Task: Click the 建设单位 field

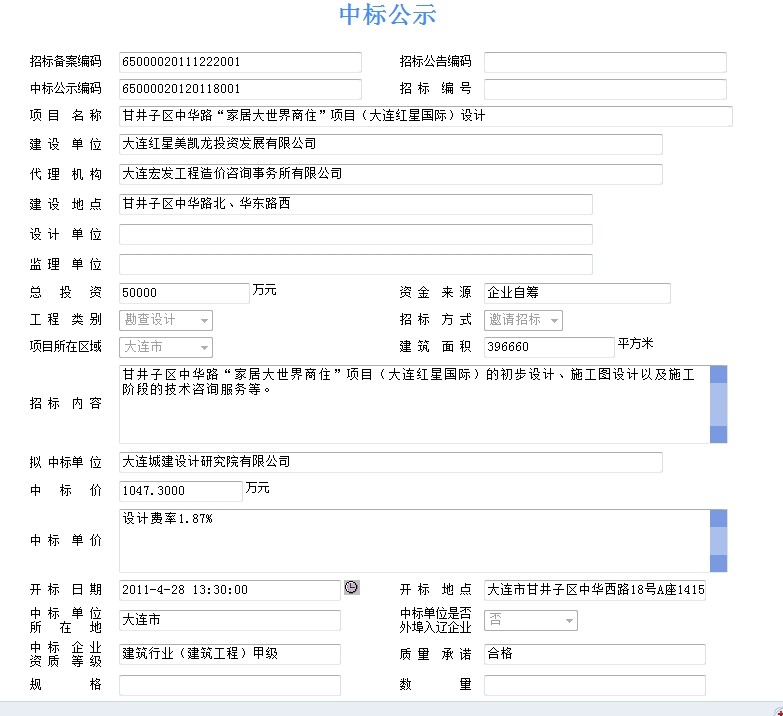Action: pos(391,144)
